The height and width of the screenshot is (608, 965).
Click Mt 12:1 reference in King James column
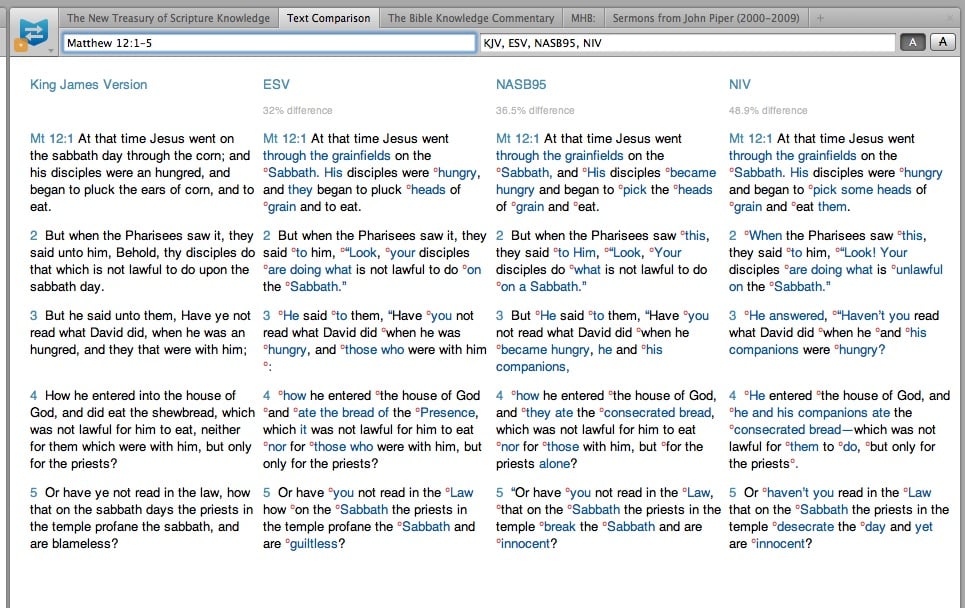click(x=52, y=138)
